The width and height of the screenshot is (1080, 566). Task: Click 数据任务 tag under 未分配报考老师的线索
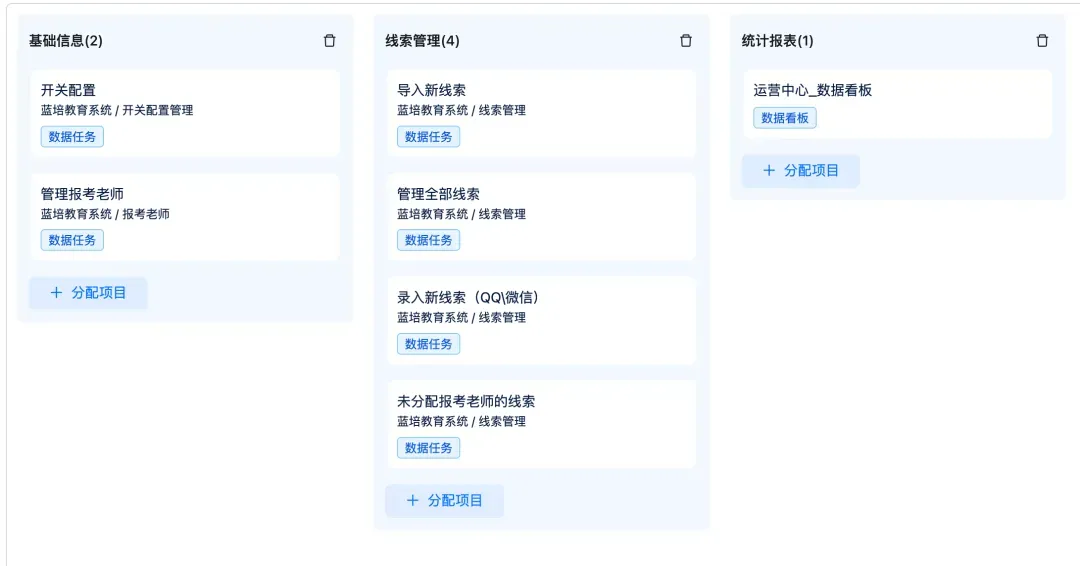coord(428,448)
